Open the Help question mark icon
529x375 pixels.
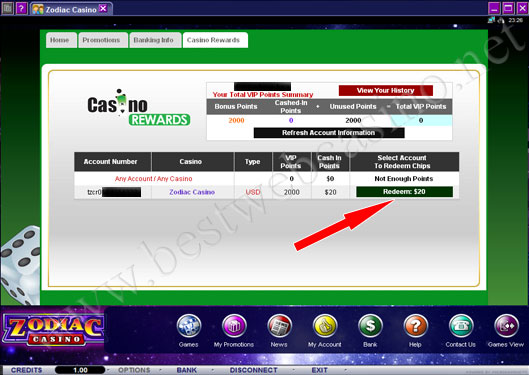click(415, 326)
